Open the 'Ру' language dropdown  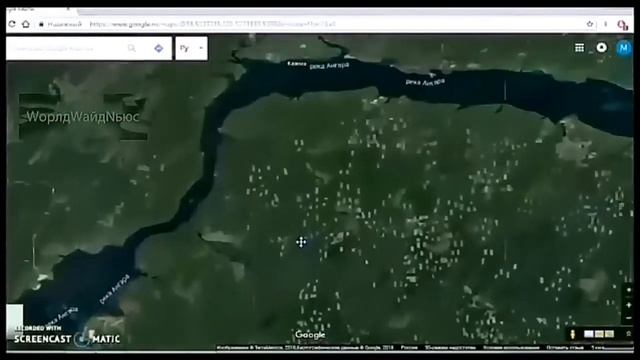pos(191,48)
